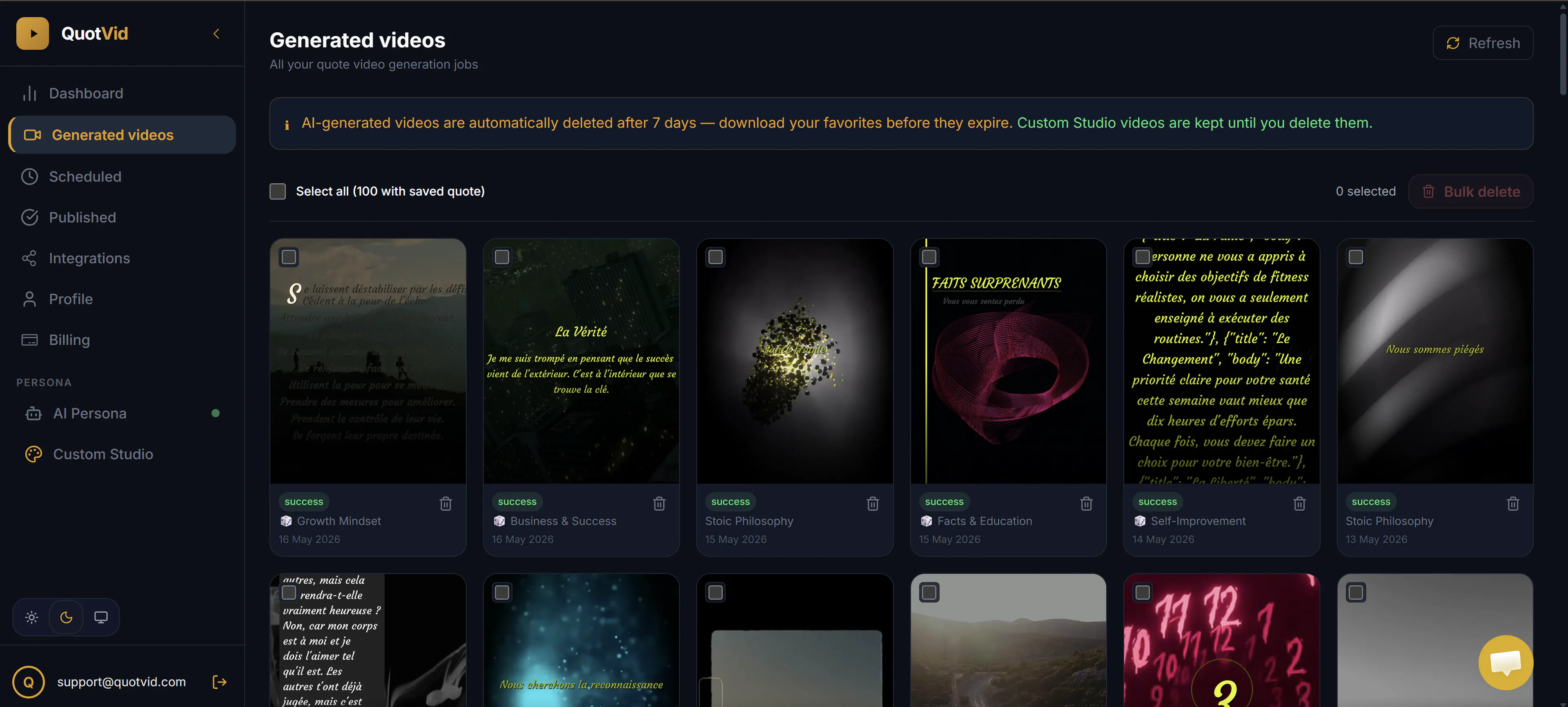Select the Self-Improvement video checkbox
The image size is (1568, 707).
click(x=1143, y=257)
